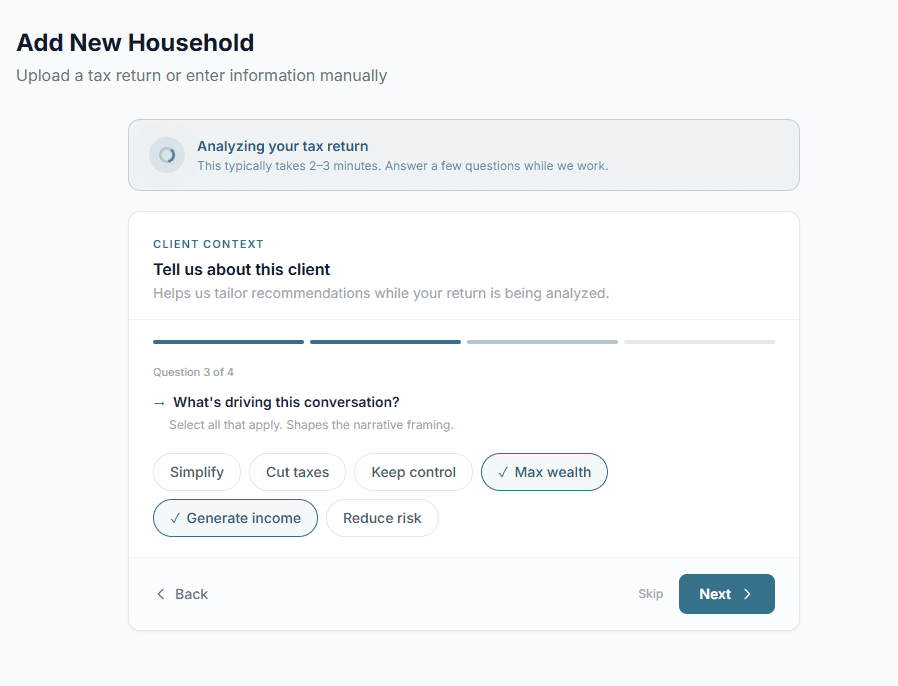Enable the Reduce risk option

tap(382, 518)
